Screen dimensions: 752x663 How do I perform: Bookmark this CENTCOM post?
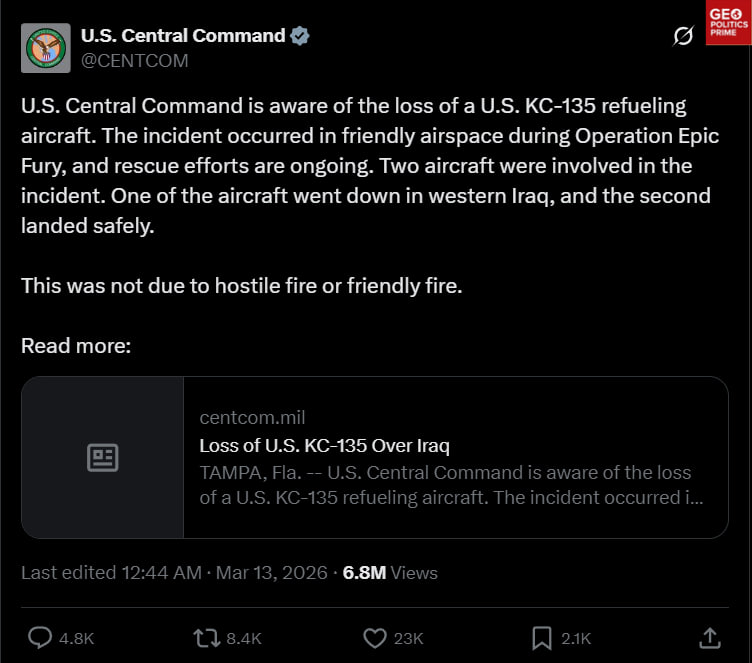point(542,637)
